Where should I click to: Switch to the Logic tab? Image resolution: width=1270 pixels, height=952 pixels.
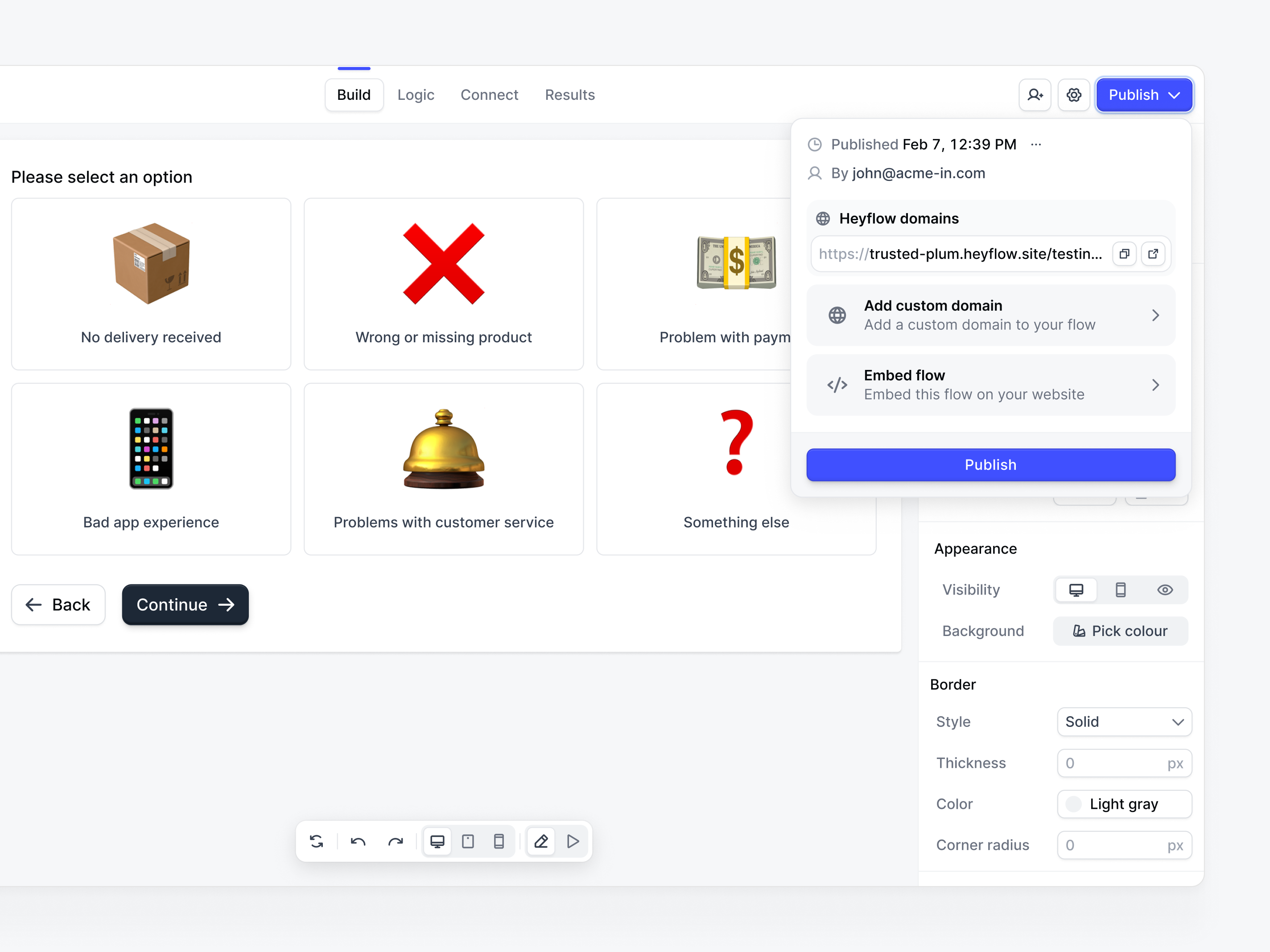(416, 94)
